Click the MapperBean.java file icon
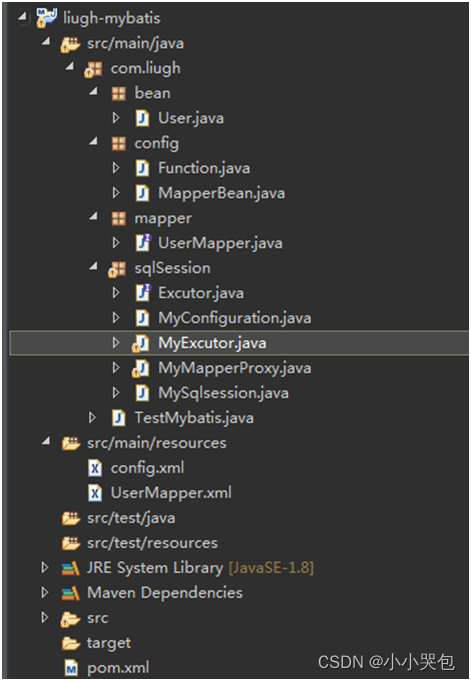The height and width of the screenshot is (681, 471). pyautogui.click(x=142, y=193)
